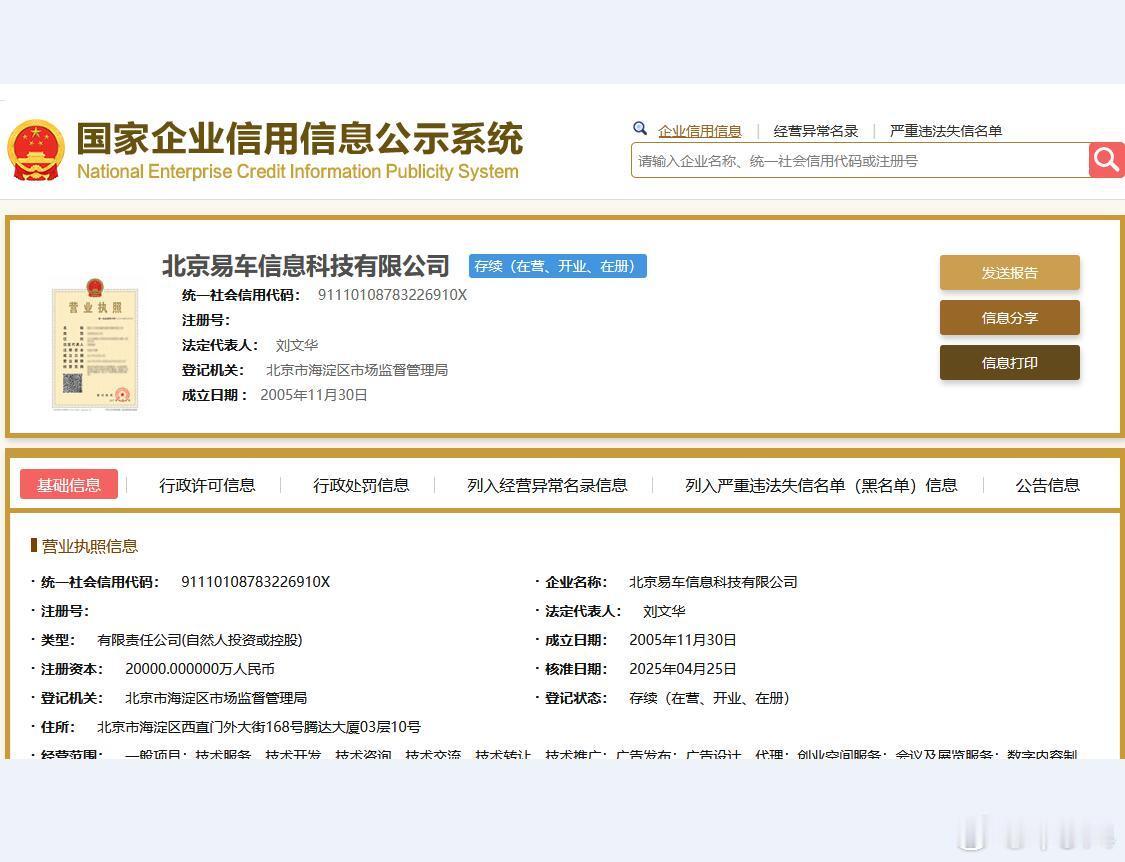The image size is (1125, 862).
Task: Click the approval date 2025年04月25日
Action: point(683,669)
